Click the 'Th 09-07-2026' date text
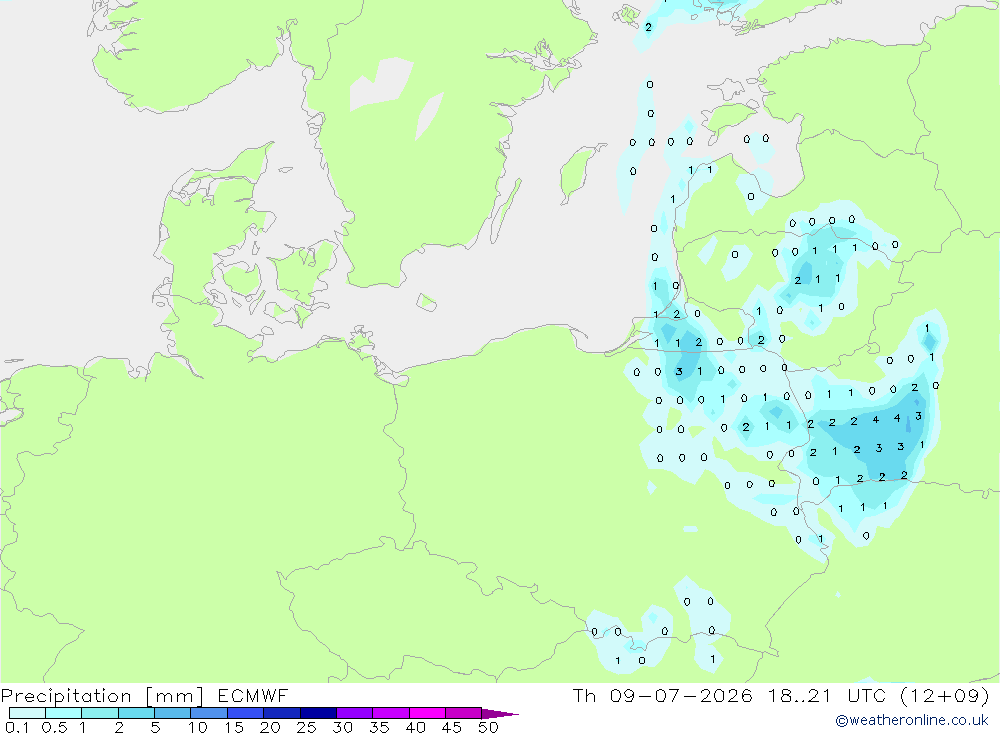Screen dimensions: 1000x733 click(x=663, y=695)
